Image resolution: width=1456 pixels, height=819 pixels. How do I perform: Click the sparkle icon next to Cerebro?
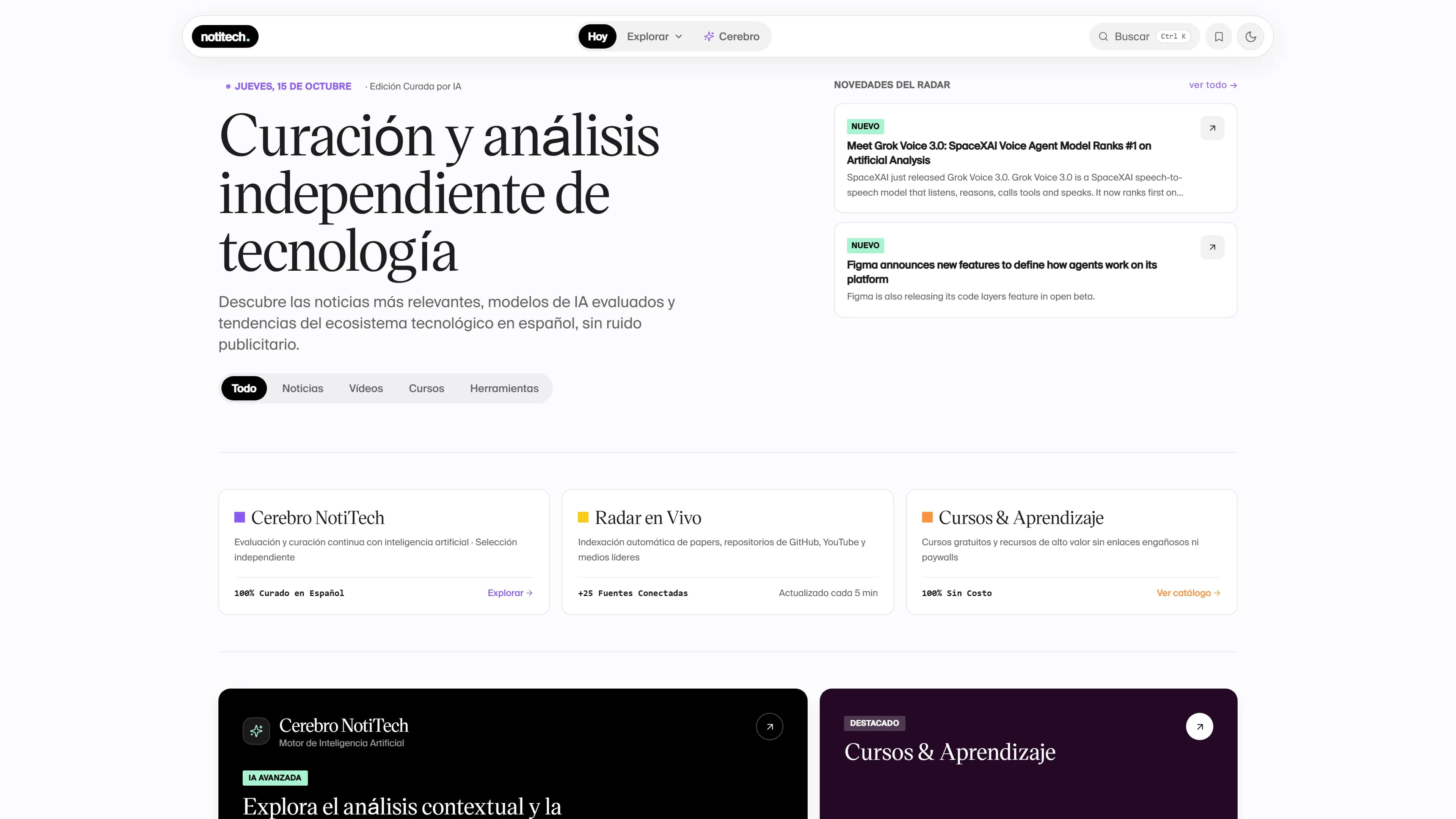(x=709, y=37)
